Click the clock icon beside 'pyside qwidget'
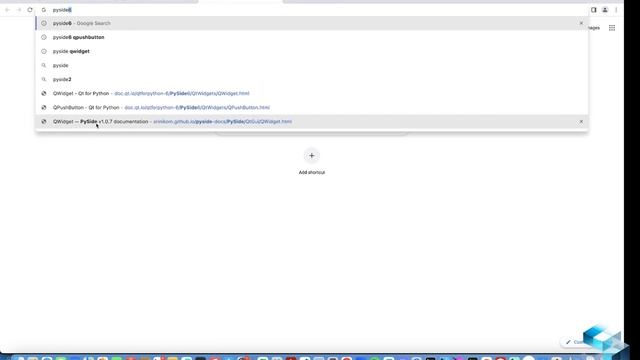The width and height of the screenshot is (640, 360). coord(44,51)
